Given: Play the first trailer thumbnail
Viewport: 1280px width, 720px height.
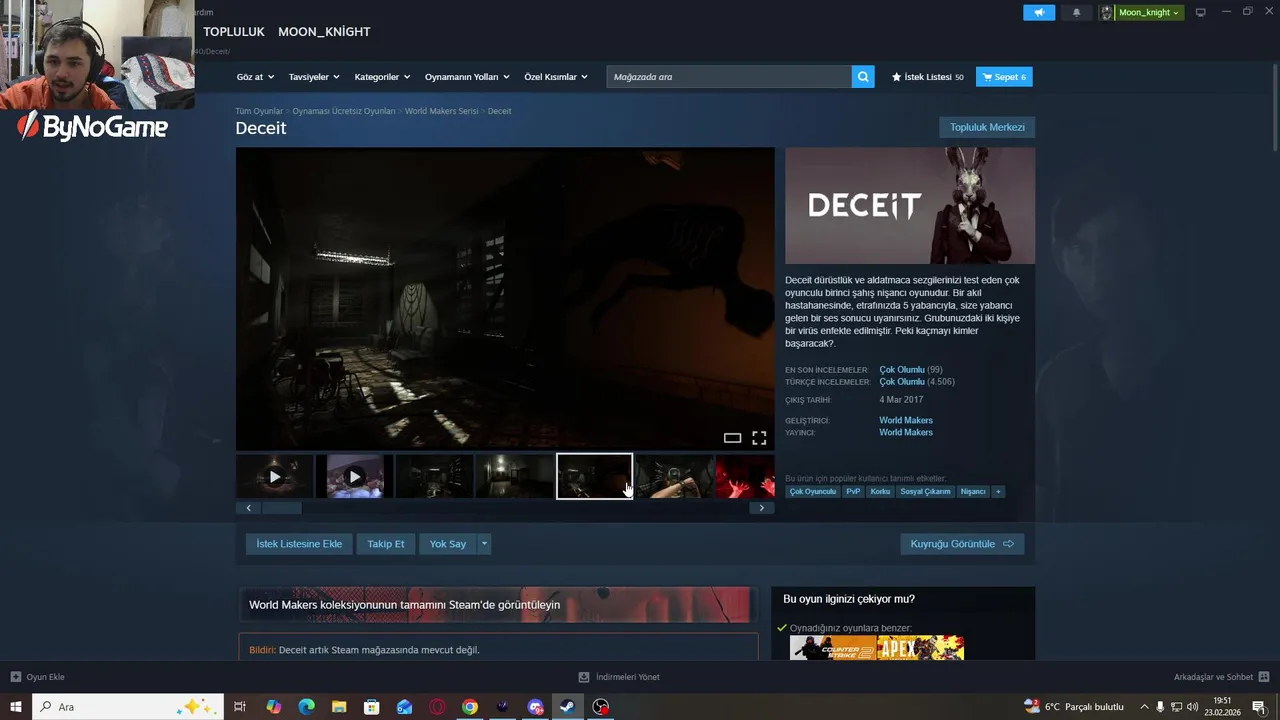Looking at the screenshot, I should [x=275, y=476].
